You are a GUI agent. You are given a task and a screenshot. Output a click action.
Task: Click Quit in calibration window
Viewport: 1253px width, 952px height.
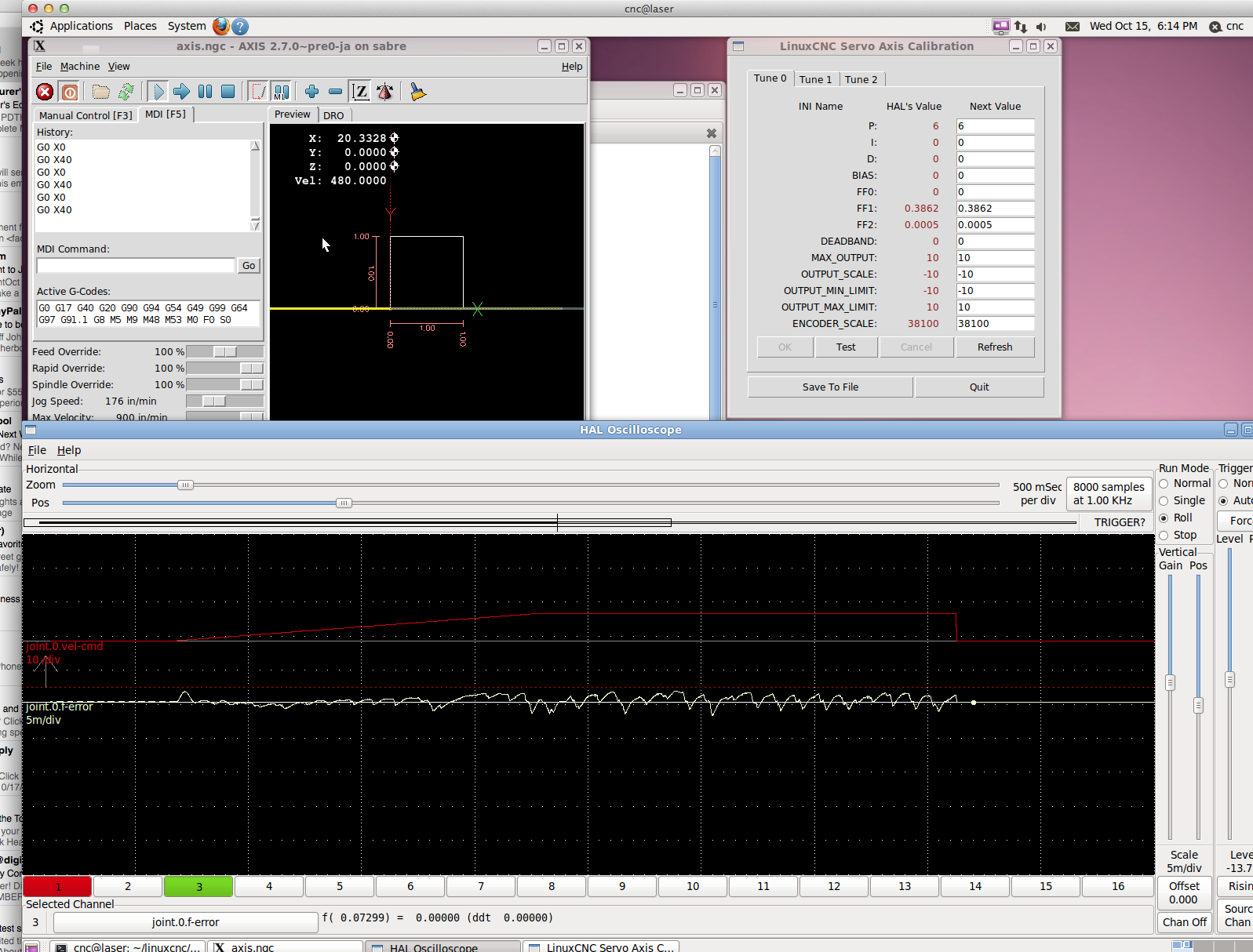(x=979, y=387)
